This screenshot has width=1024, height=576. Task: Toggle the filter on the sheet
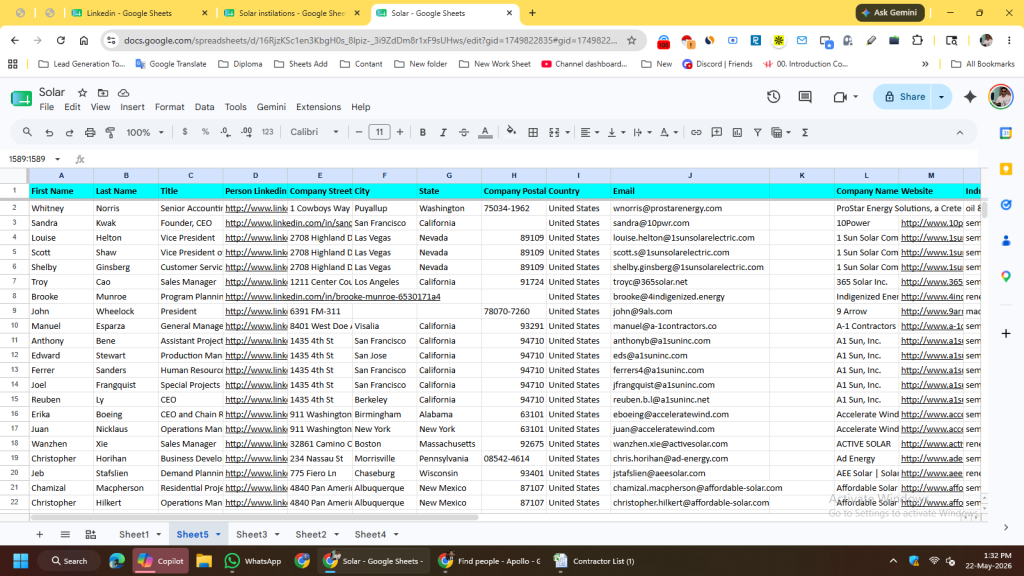[x=758, y=133]
